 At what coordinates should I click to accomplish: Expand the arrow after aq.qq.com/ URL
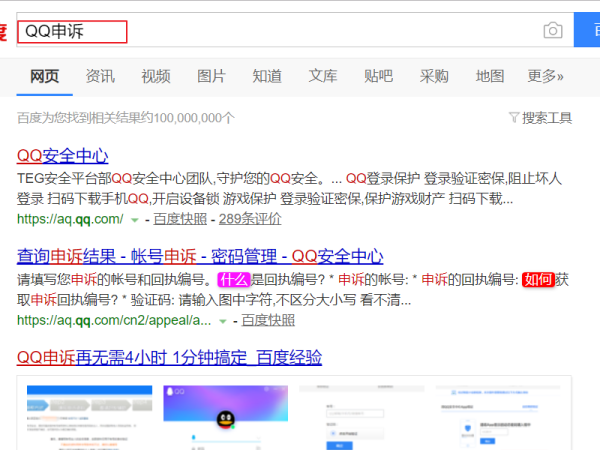[134, 220]
